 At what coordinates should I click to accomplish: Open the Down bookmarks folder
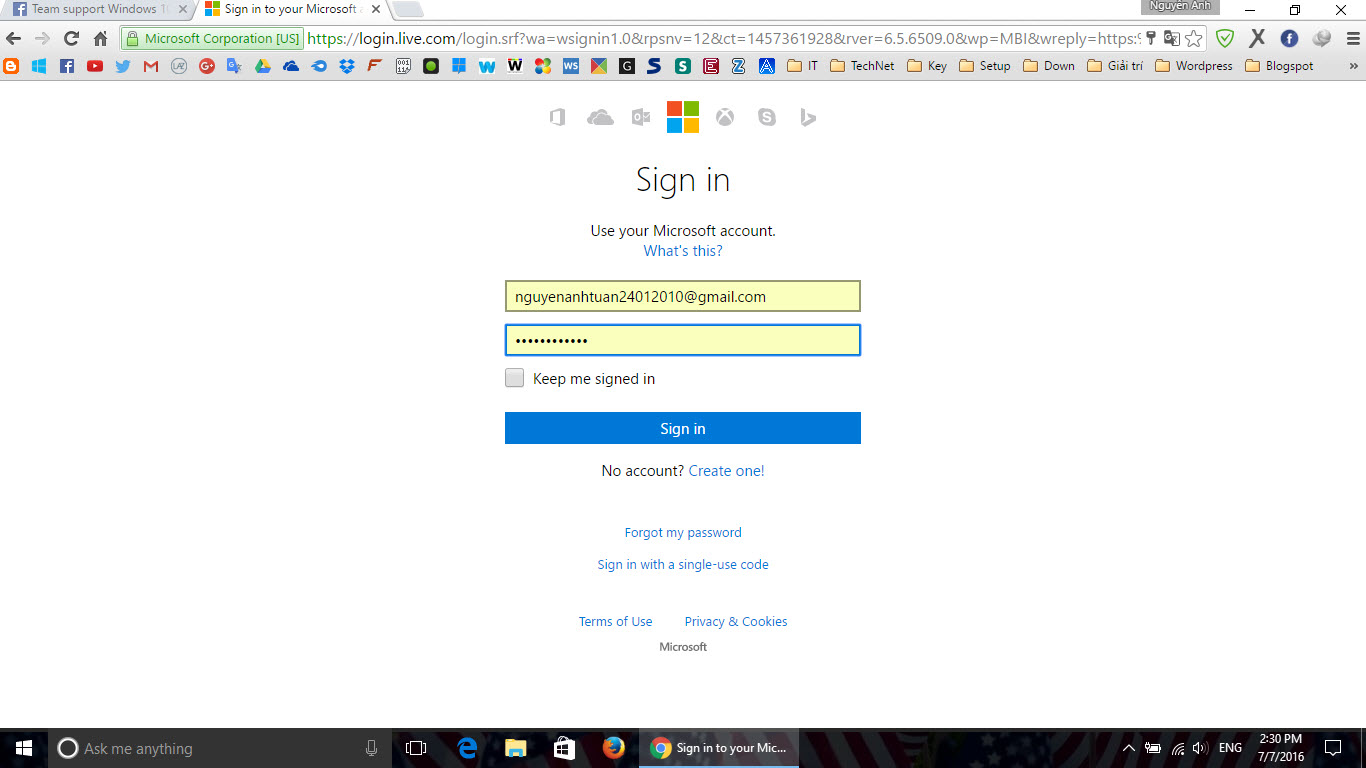1049,66
